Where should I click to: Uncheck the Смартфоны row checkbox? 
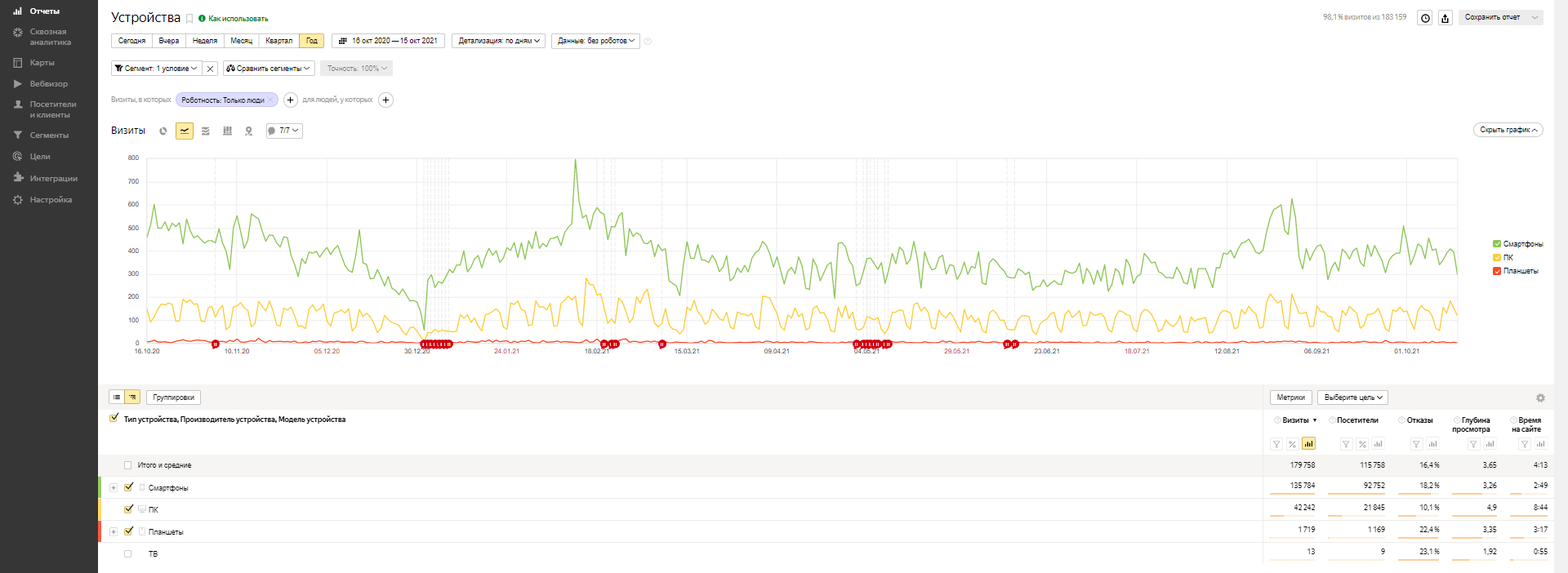(128, 487)
